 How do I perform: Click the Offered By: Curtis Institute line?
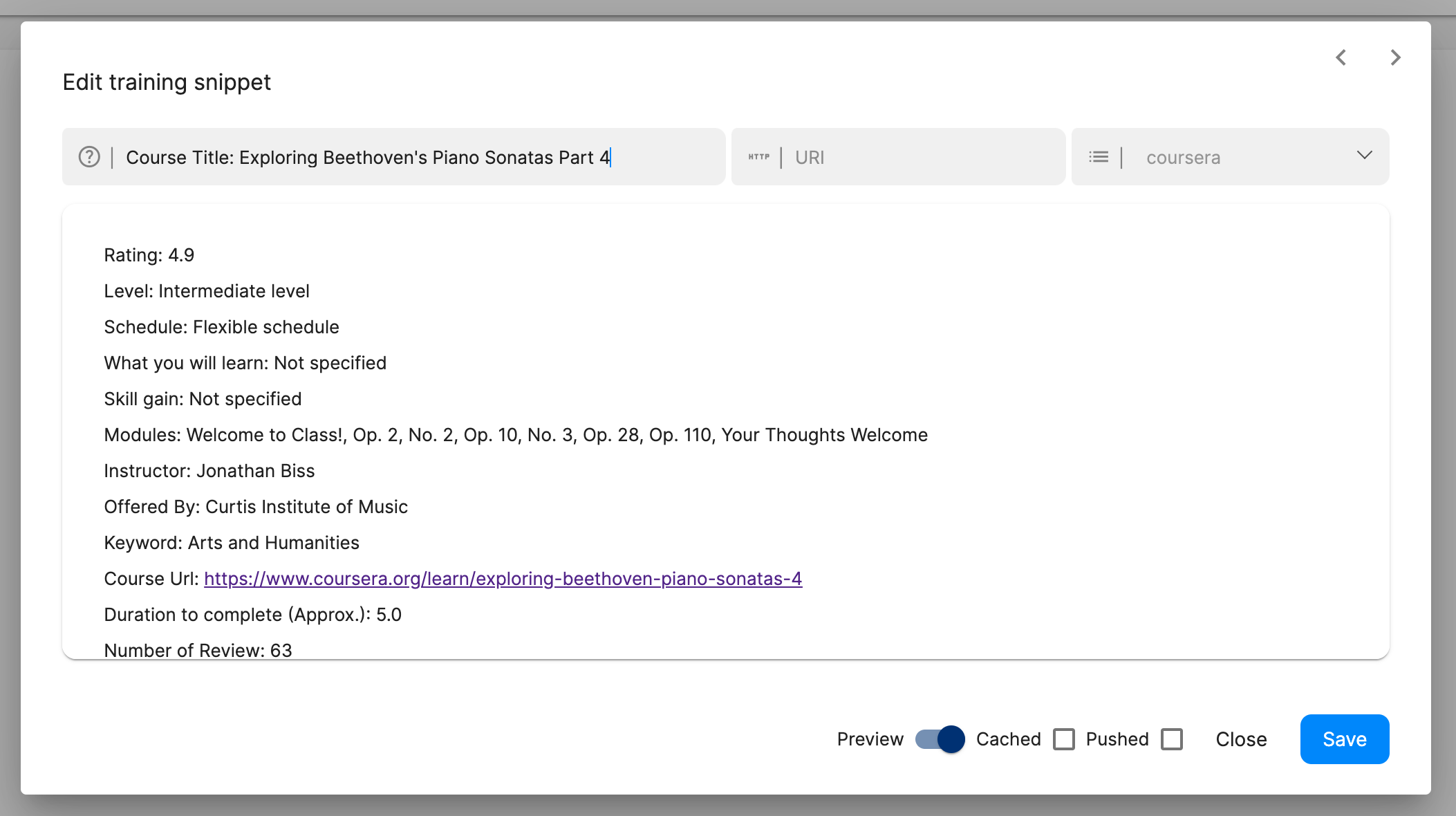tap(256, 507)
